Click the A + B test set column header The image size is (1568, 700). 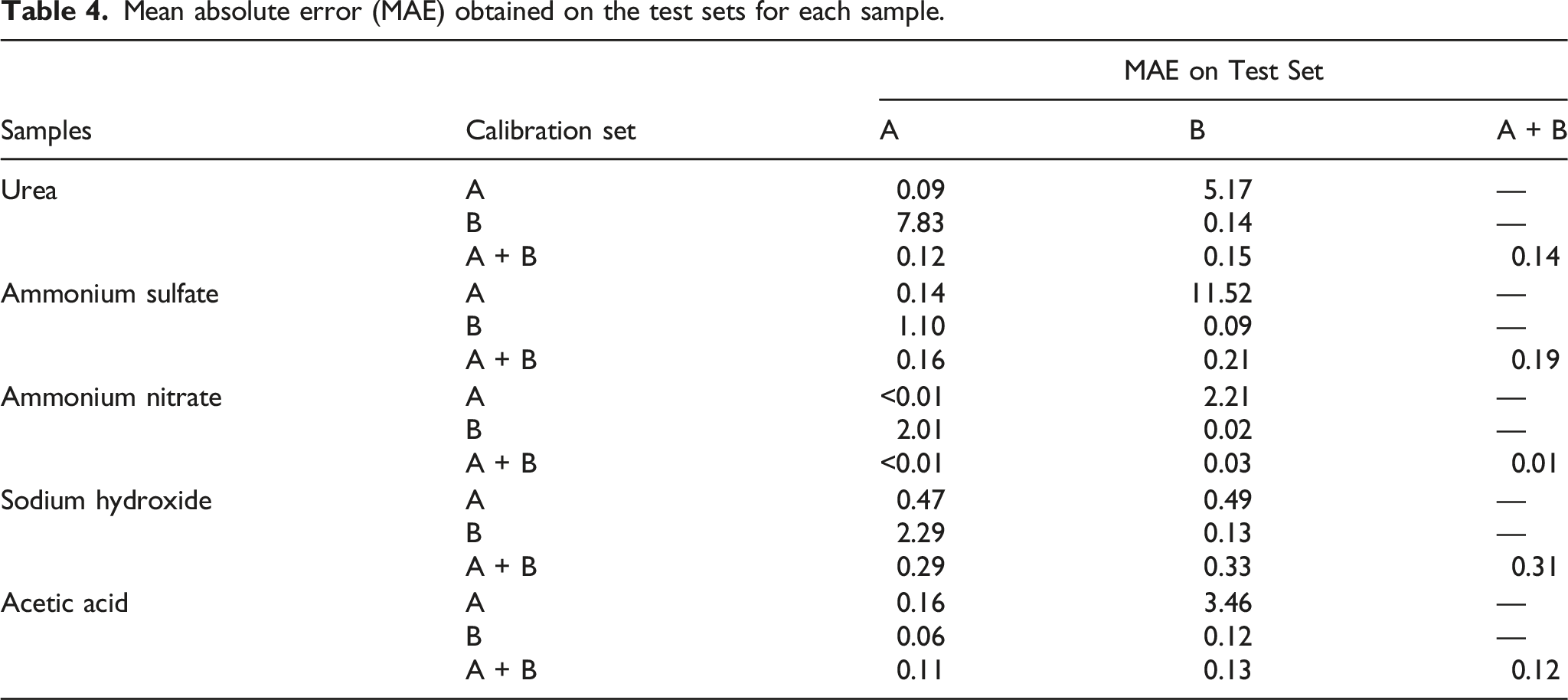1532,131
